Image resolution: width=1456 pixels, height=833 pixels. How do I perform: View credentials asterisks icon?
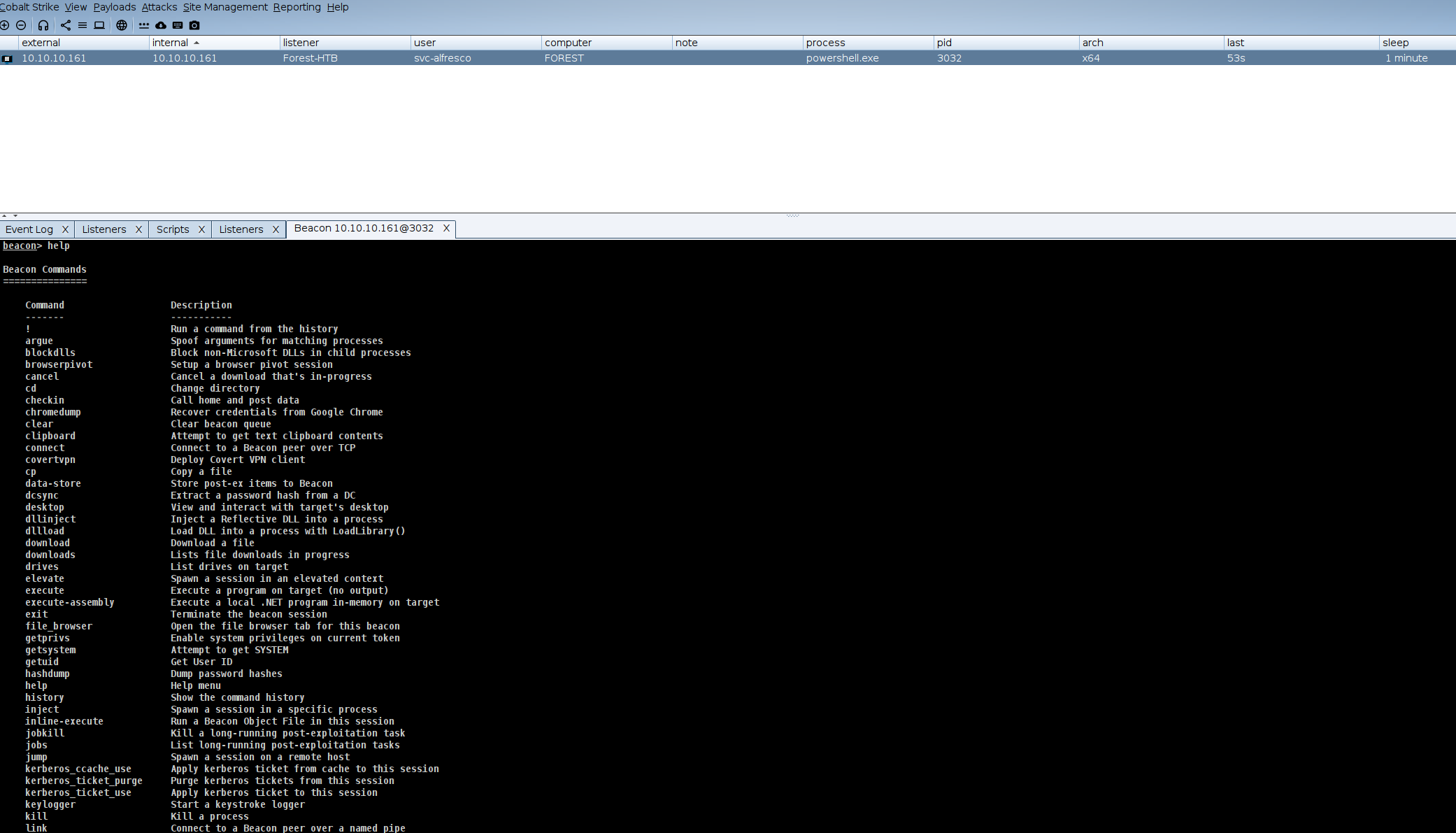144,25
